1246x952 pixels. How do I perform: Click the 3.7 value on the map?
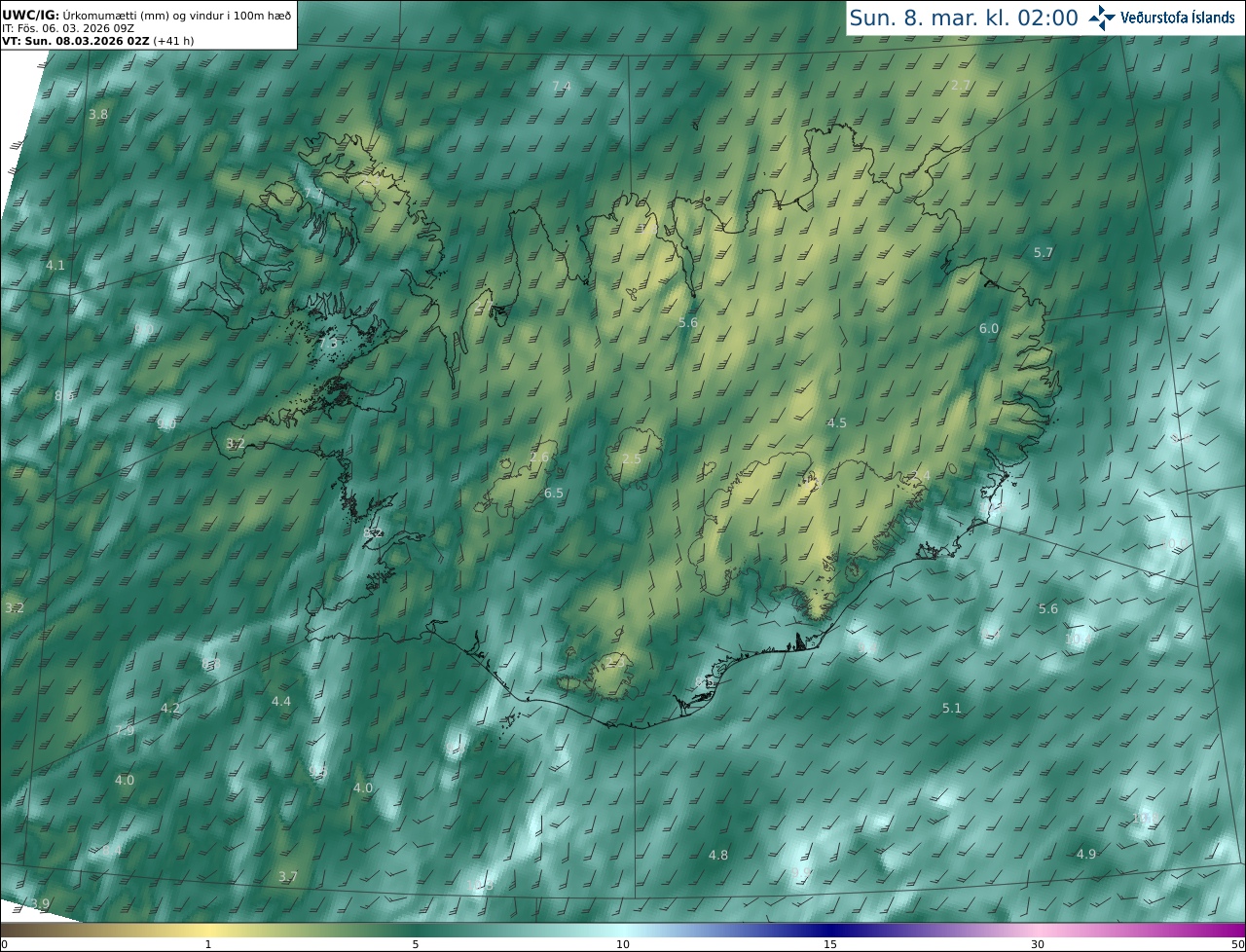[288, 877]
